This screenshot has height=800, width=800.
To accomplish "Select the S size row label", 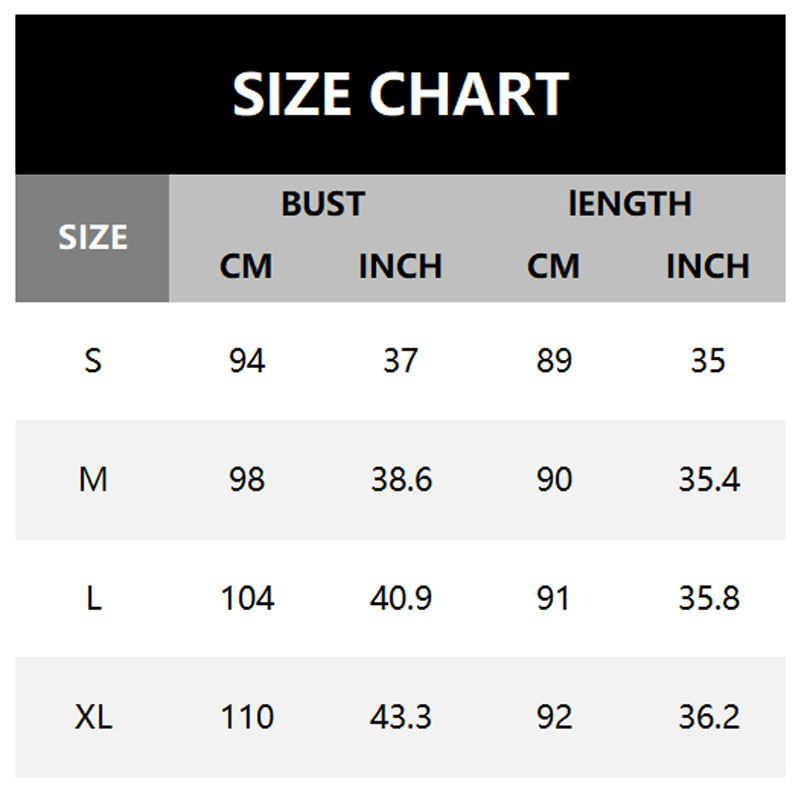I will click(93, 361).
